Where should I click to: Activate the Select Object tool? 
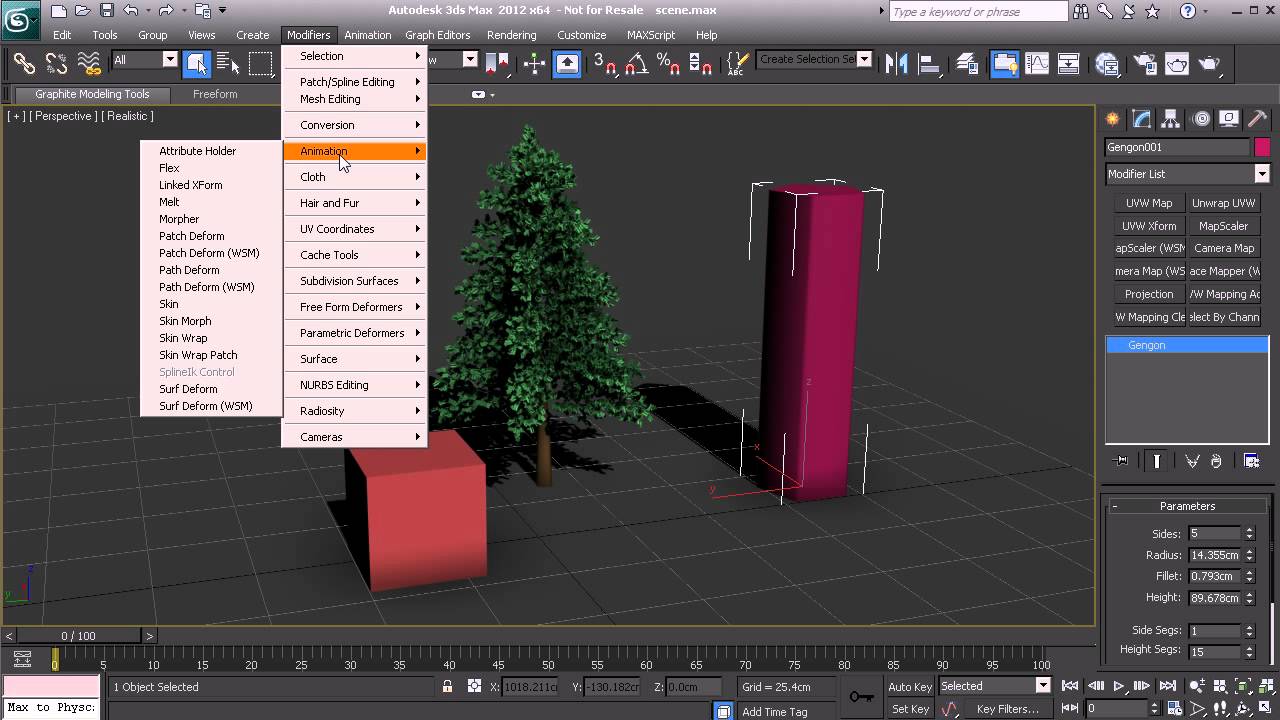pyautogui.click(x=197, y=63)
